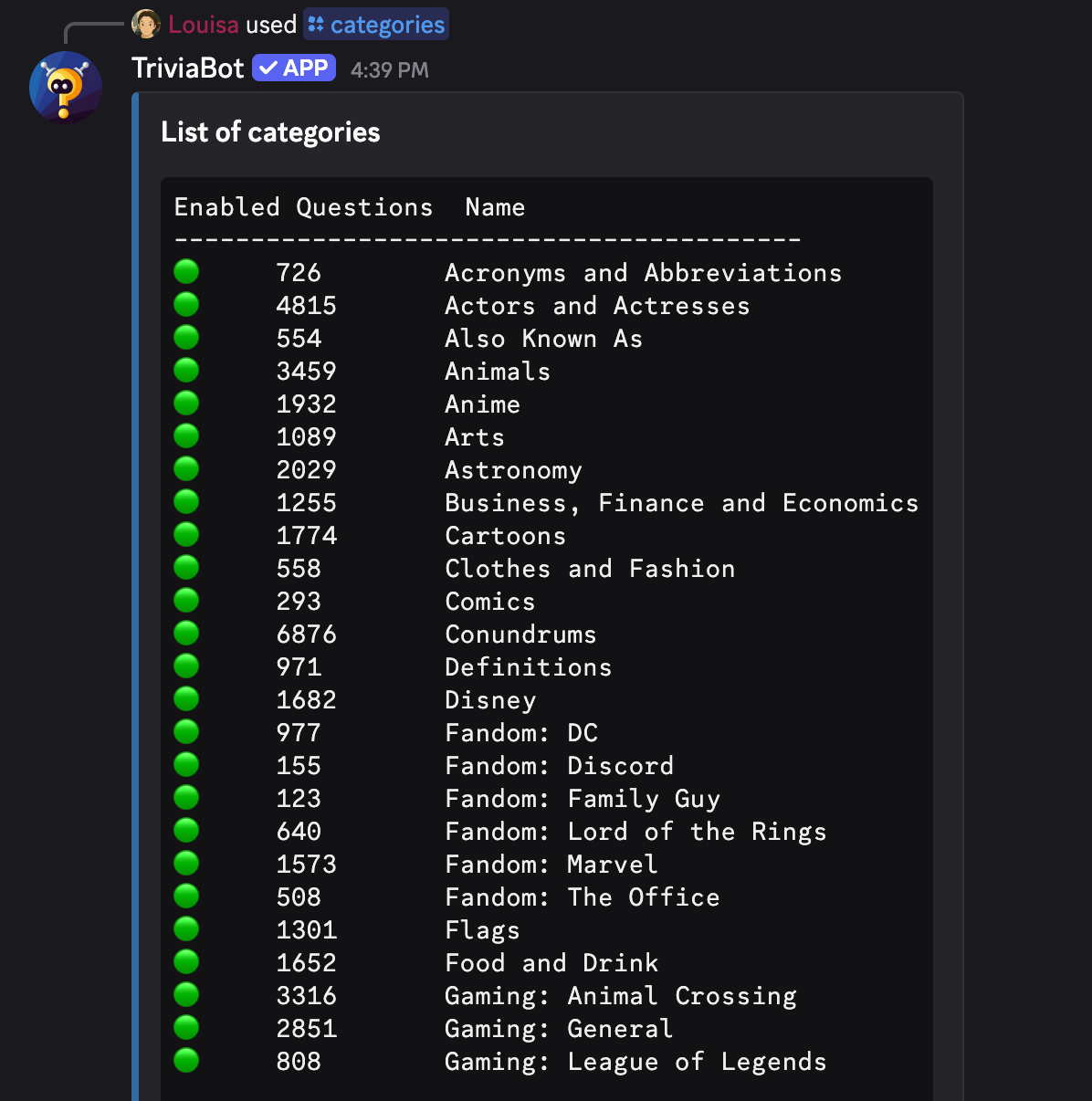Viewport: 1092px width, 1101px height.
Task: Click green dot for Gaming: League of Legends
Action: click(186, 1061)
